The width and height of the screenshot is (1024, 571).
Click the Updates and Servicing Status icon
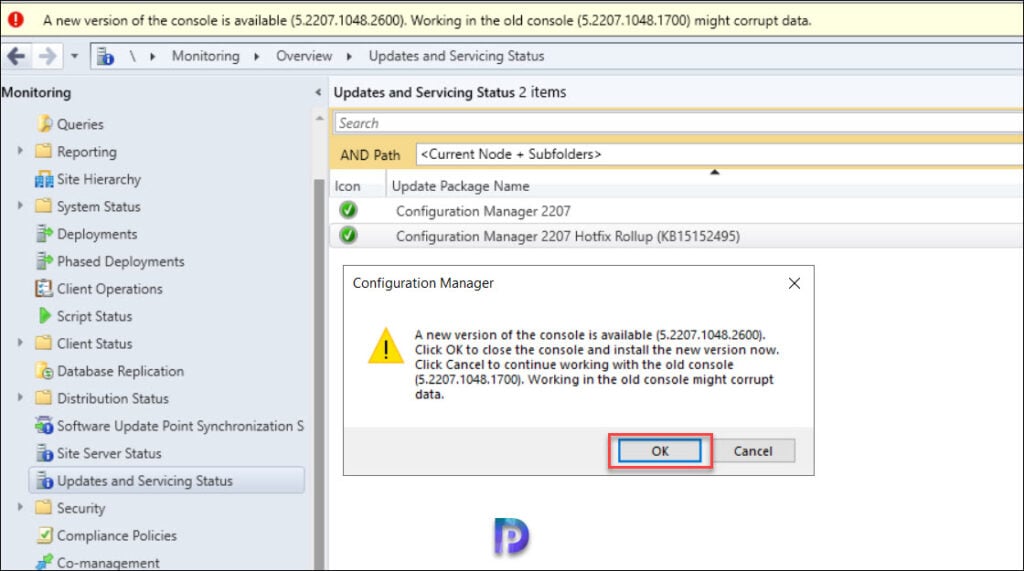tap(44, 480)
